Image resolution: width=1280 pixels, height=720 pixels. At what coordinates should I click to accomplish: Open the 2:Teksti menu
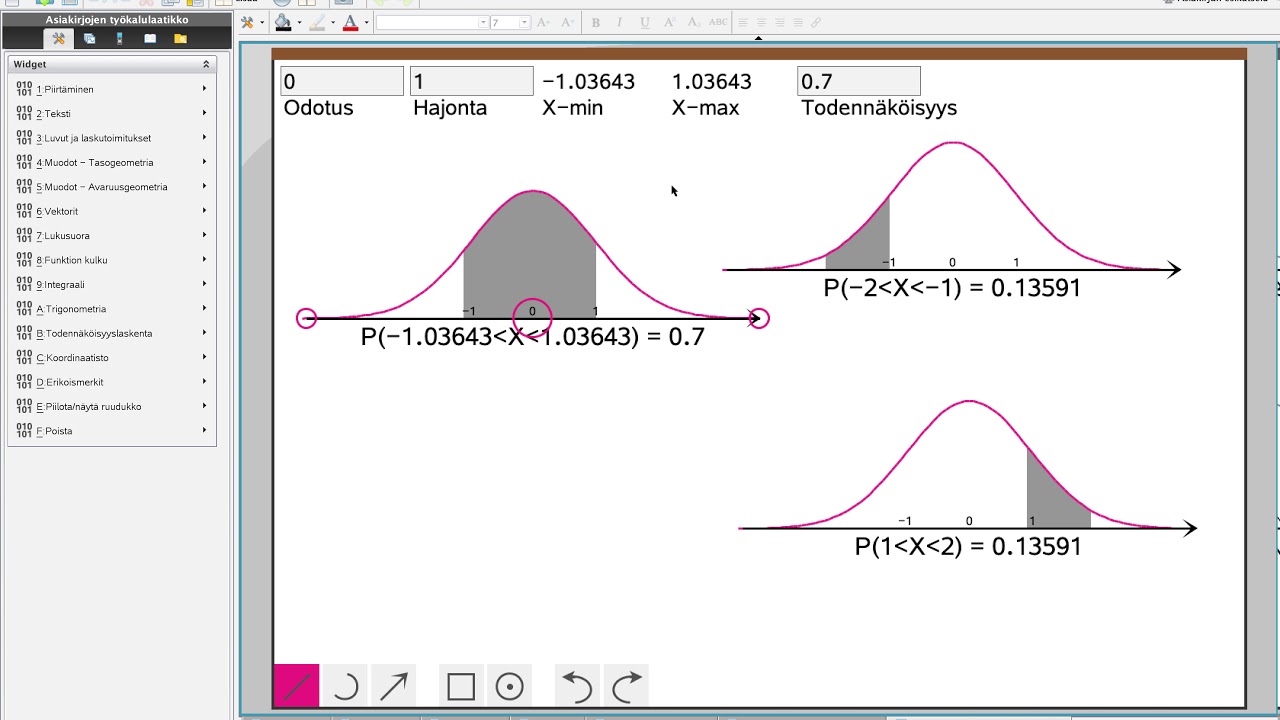point(112,114)
